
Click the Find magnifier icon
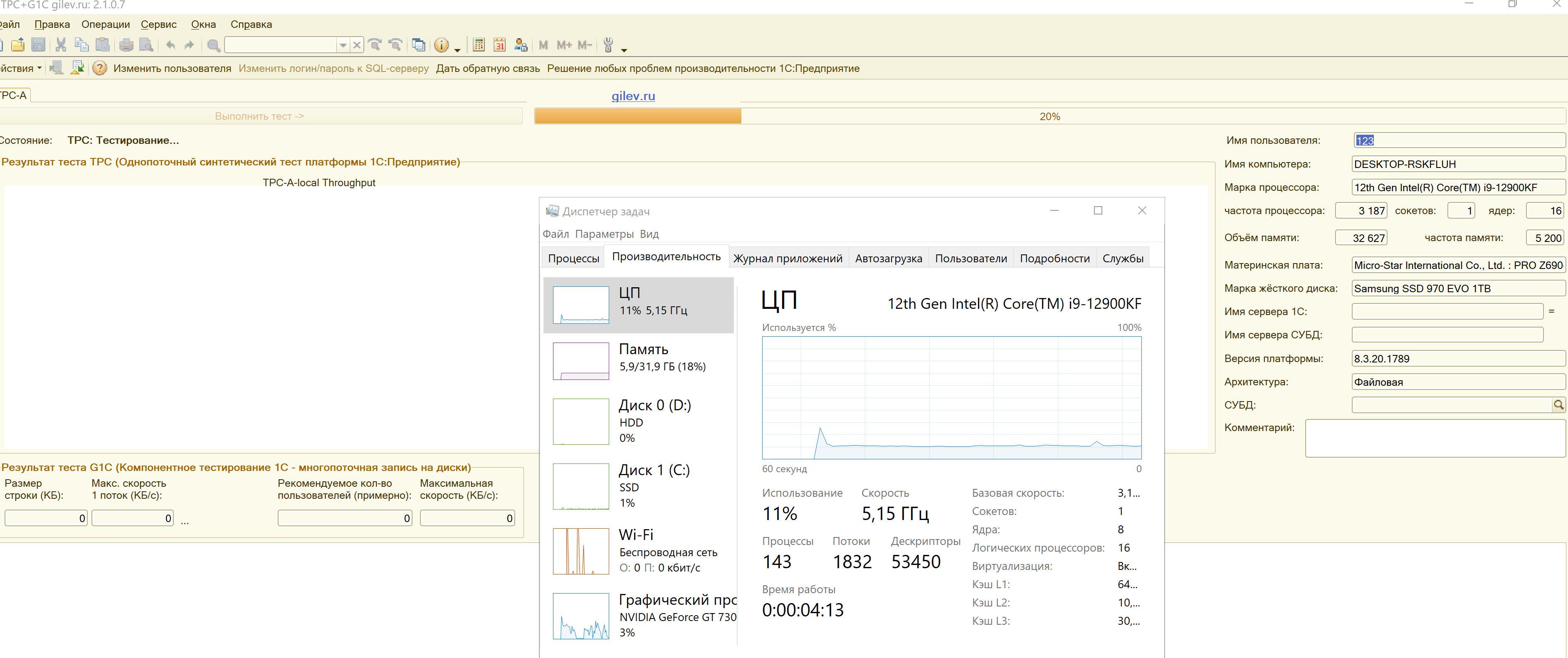[x=213, y=45]
